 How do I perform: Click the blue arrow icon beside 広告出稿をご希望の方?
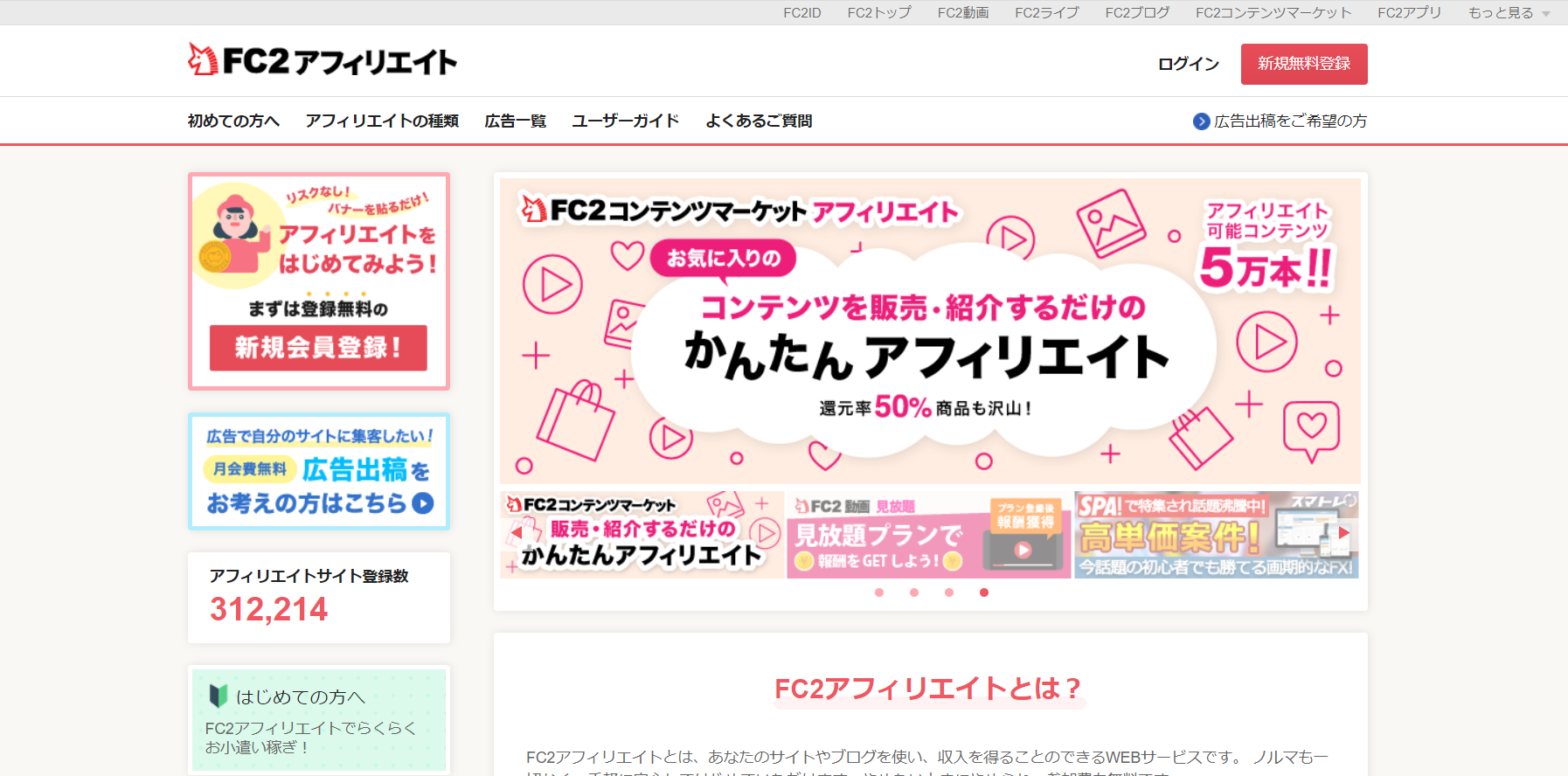[x=1202, y=121]
